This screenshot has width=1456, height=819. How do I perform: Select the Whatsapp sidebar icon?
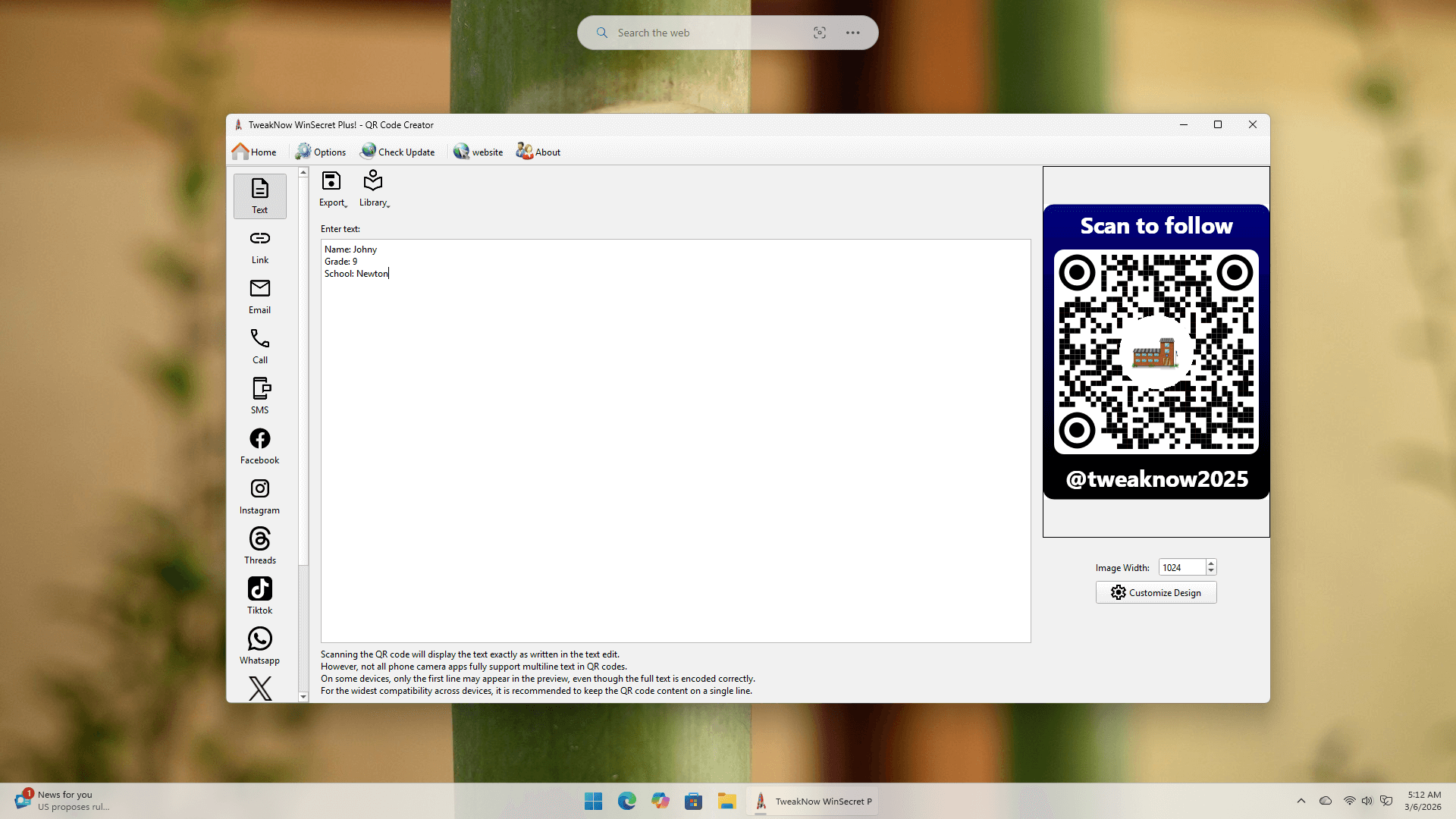[x=259, y=646]
